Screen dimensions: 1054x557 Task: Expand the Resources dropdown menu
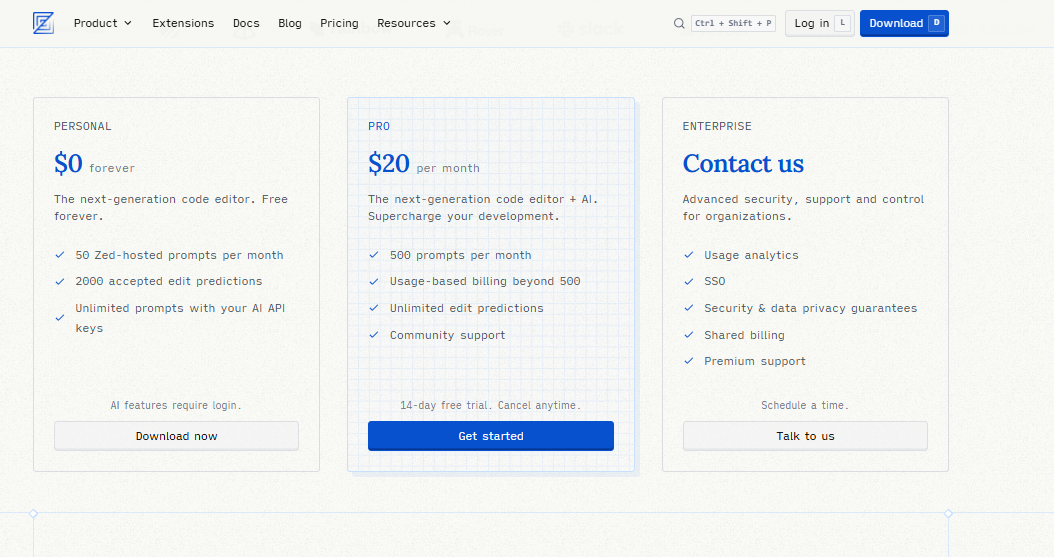pos(413,24)
